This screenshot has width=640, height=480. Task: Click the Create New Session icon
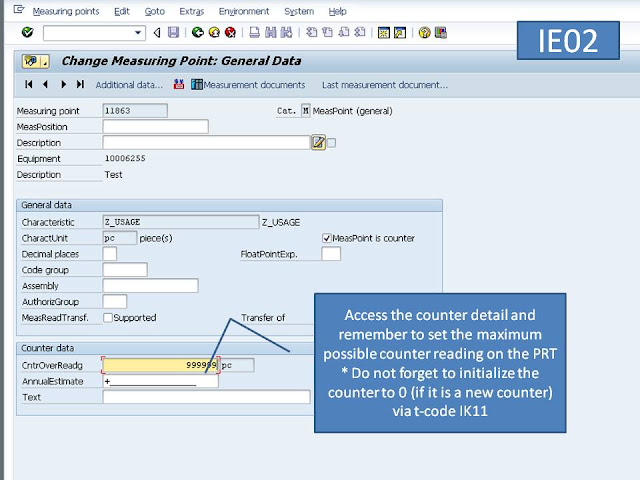click(384, 32)
